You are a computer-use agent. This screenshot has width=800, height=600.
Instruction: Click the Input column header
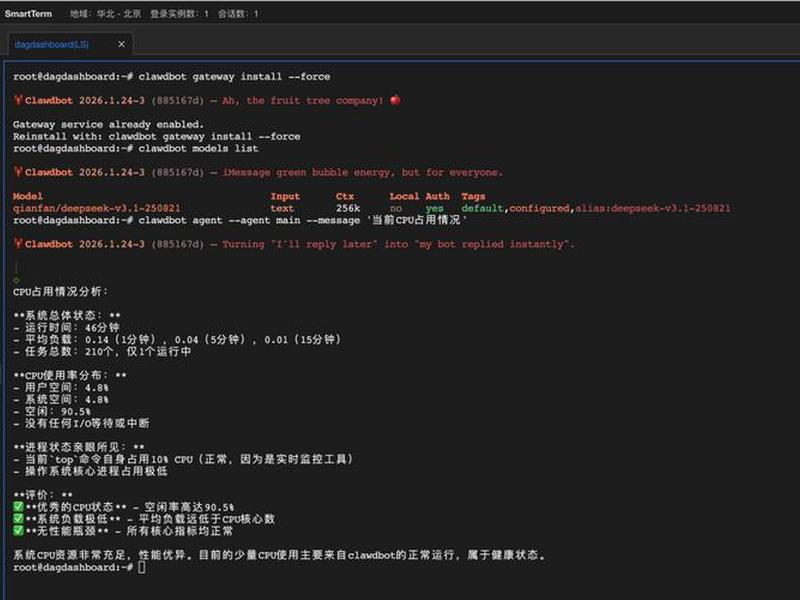click(x=285, y=196)
